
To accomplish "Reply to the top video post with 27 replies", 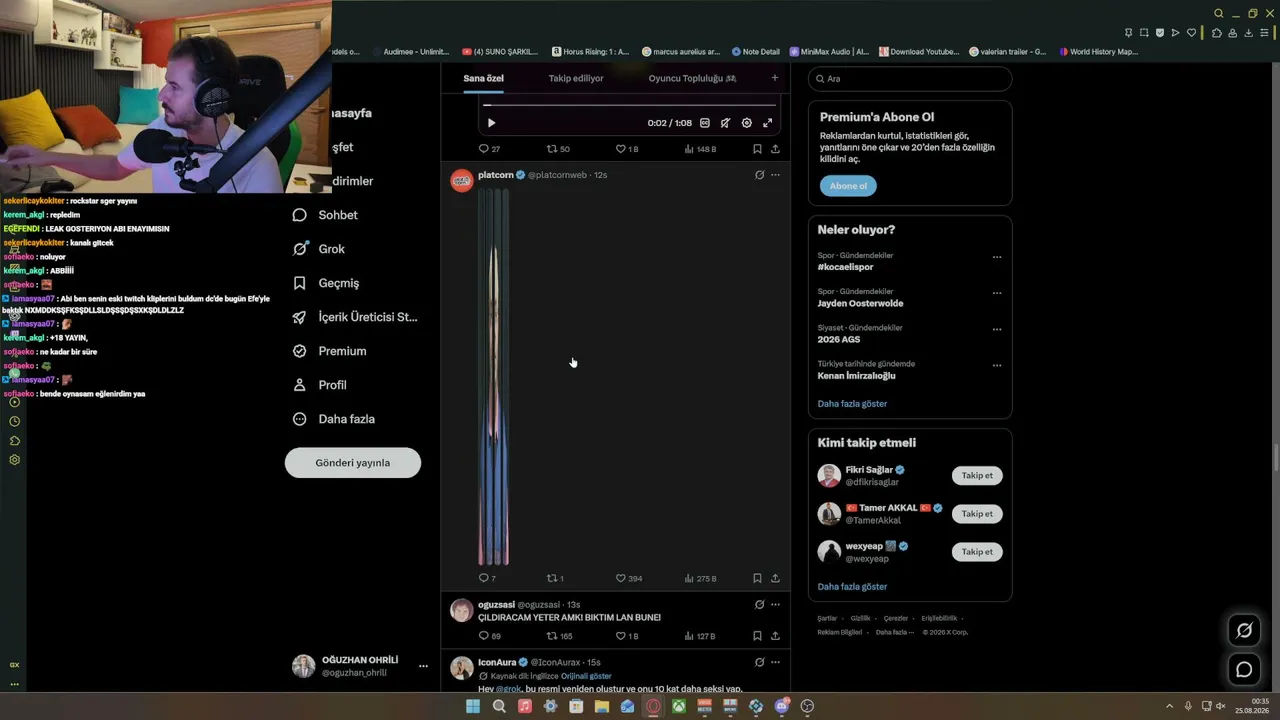I will coord(489,149).
